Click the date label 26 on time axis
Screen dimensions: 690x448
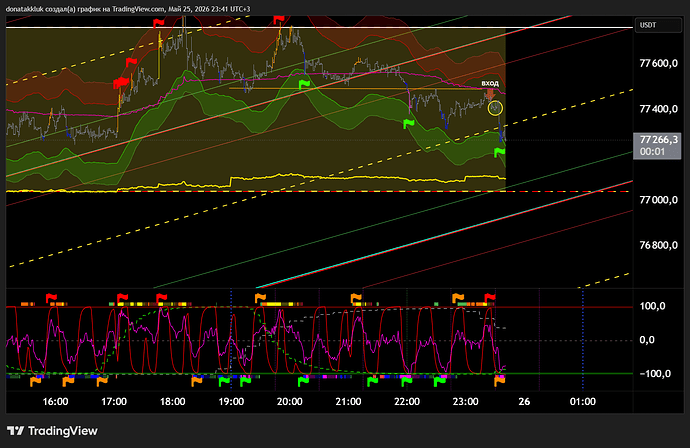[x=524, y=401]
